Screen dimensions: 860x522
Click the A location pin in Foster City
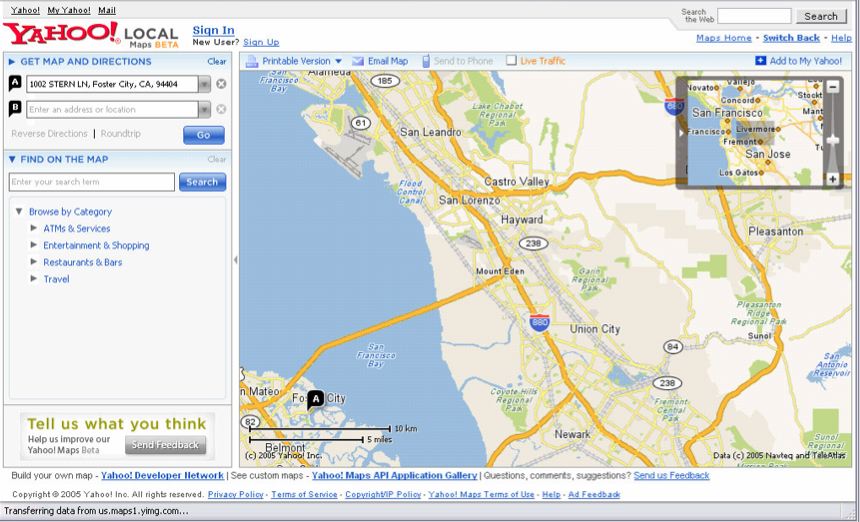point(315,400)
